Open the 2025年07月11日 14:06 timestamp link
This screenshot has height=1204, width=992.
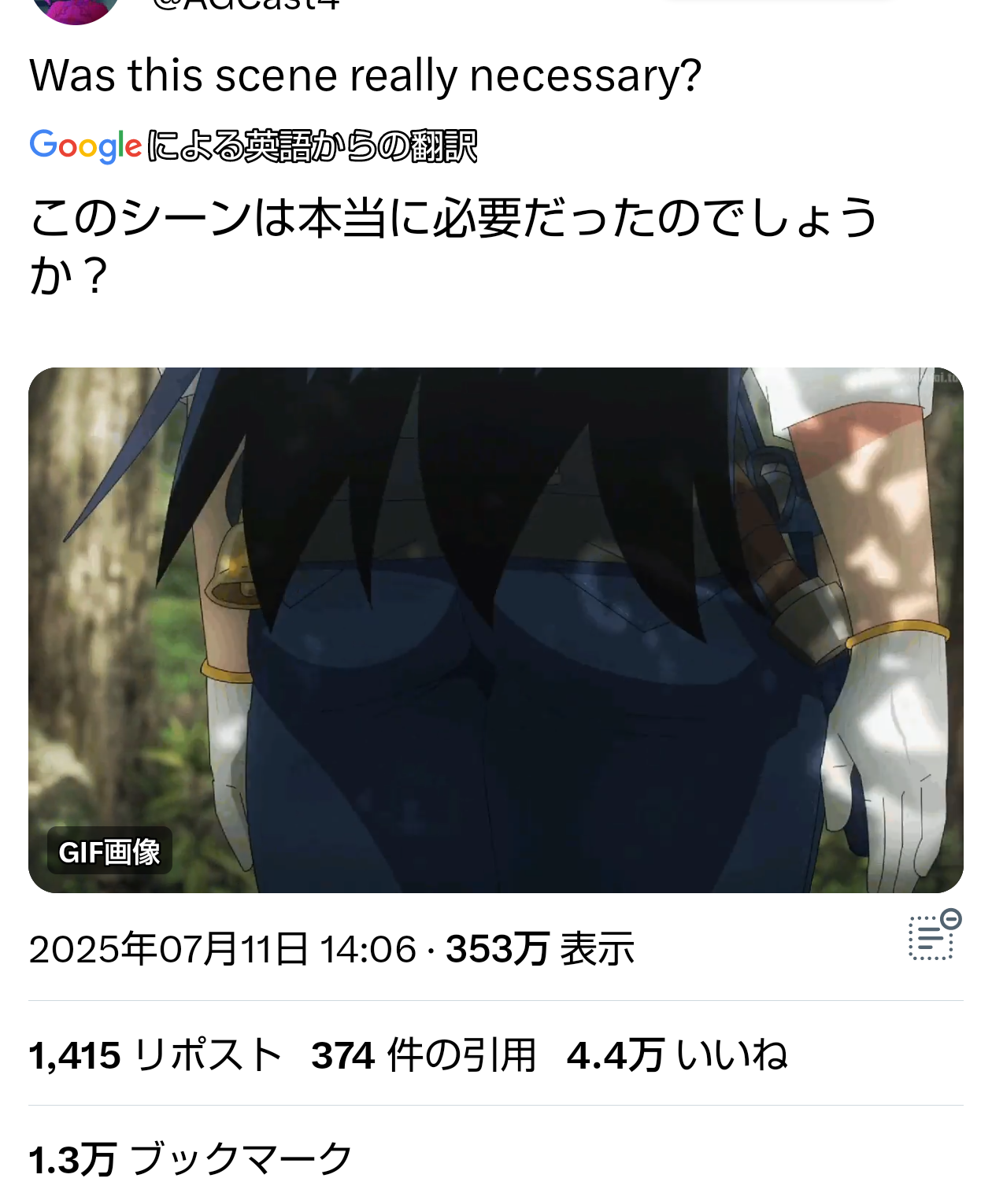[223, 948]
